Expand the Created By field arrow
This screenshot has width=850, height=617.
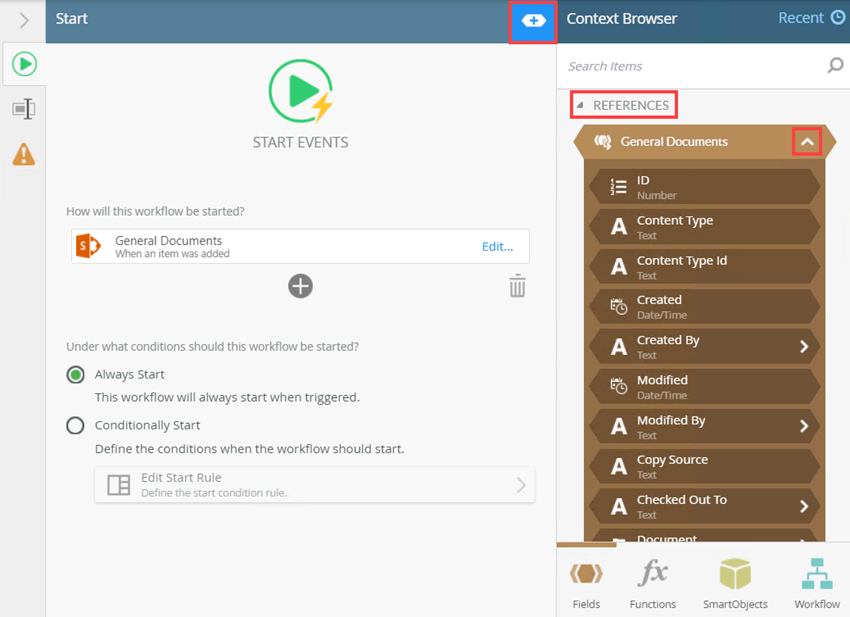coord(804,347)
